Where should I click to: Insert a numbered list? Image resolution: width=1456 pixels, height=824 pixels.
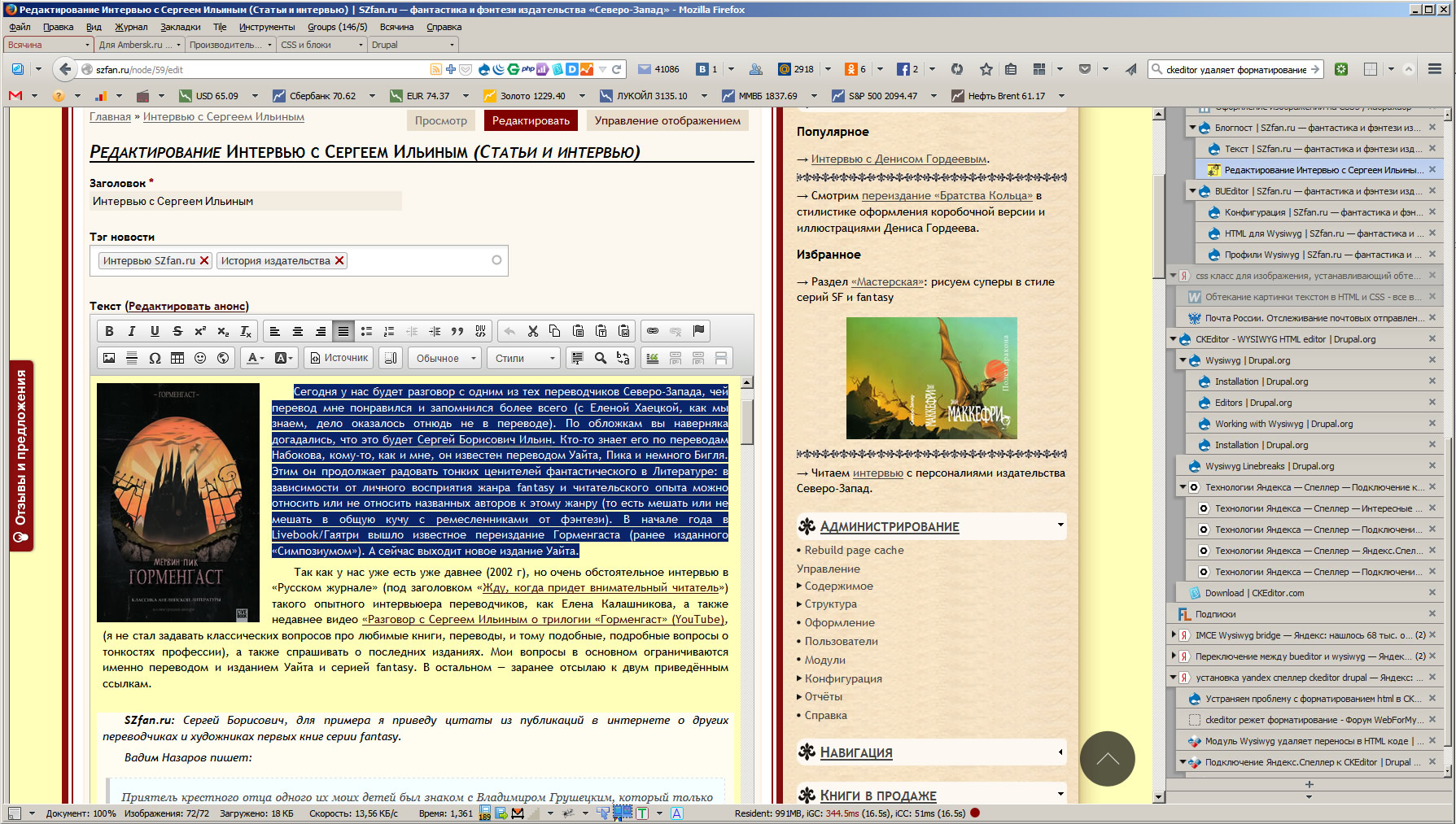pos(389,331)
